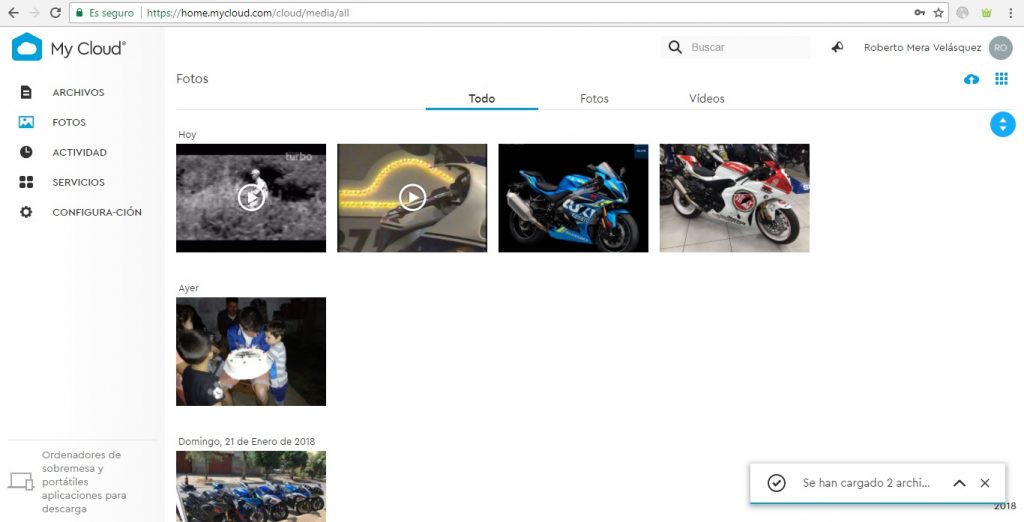This screenshot has height=522, width=1024.
Task: Switch to grid view icon
Action: (x=1001, y=79)
